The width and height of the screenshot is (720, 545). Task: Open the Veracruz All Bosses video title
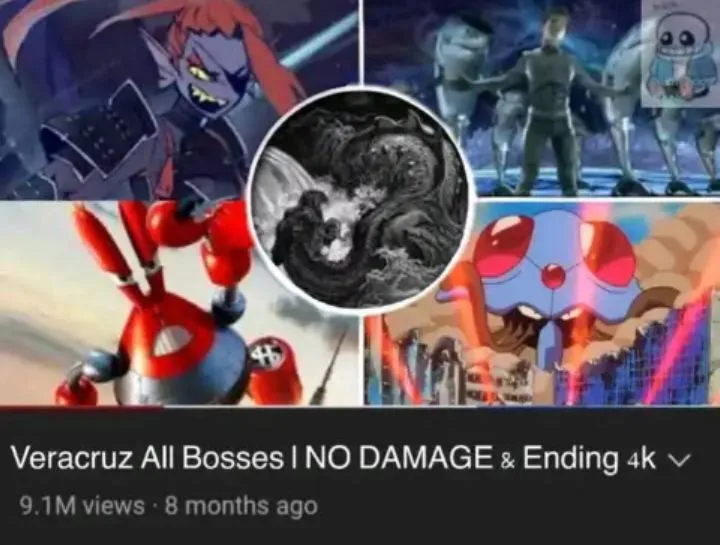(x=333, y=458)
